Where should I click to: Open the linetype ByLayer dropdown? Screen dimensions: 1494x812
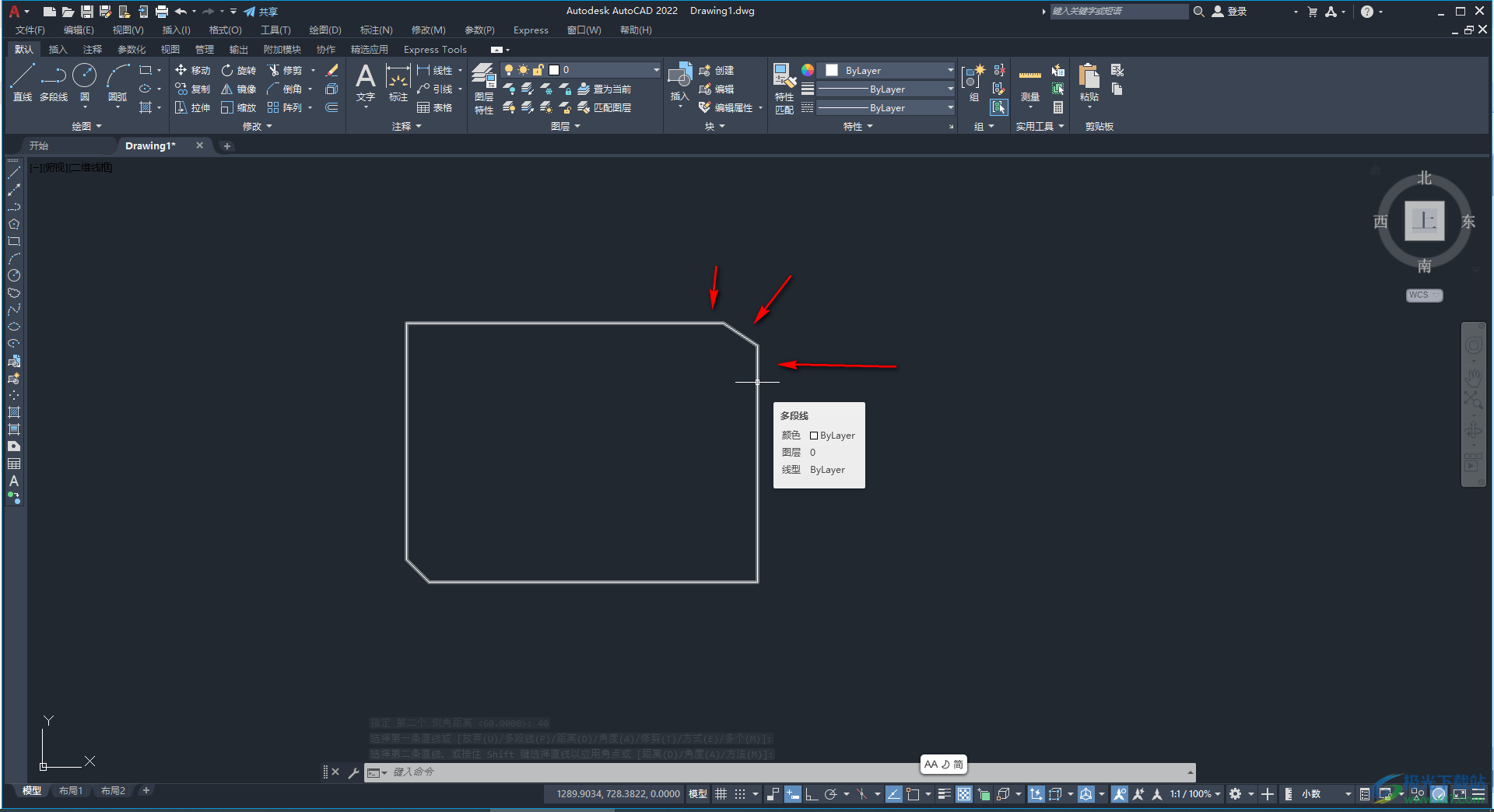(886, 107)
